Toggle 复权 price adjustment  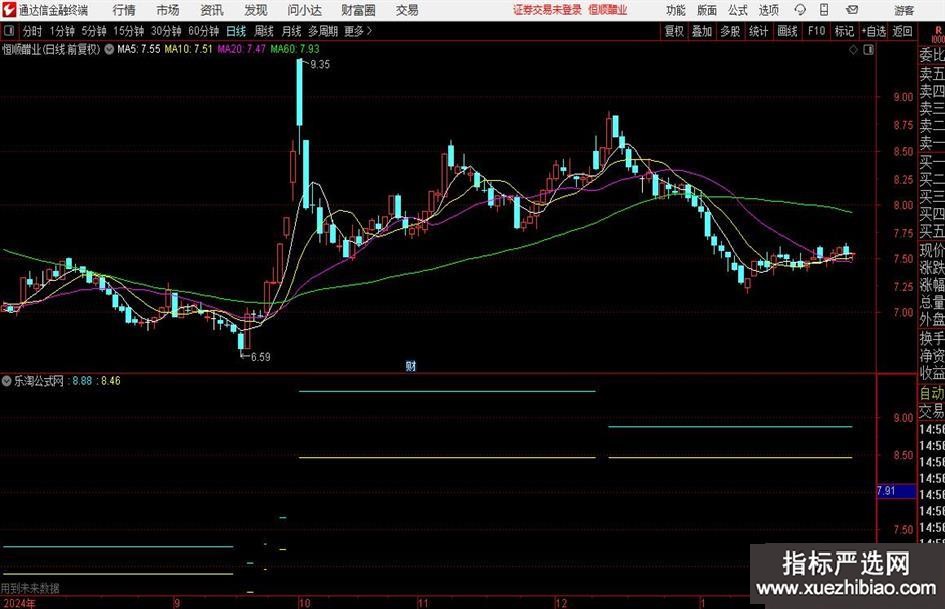coord(674,31)
